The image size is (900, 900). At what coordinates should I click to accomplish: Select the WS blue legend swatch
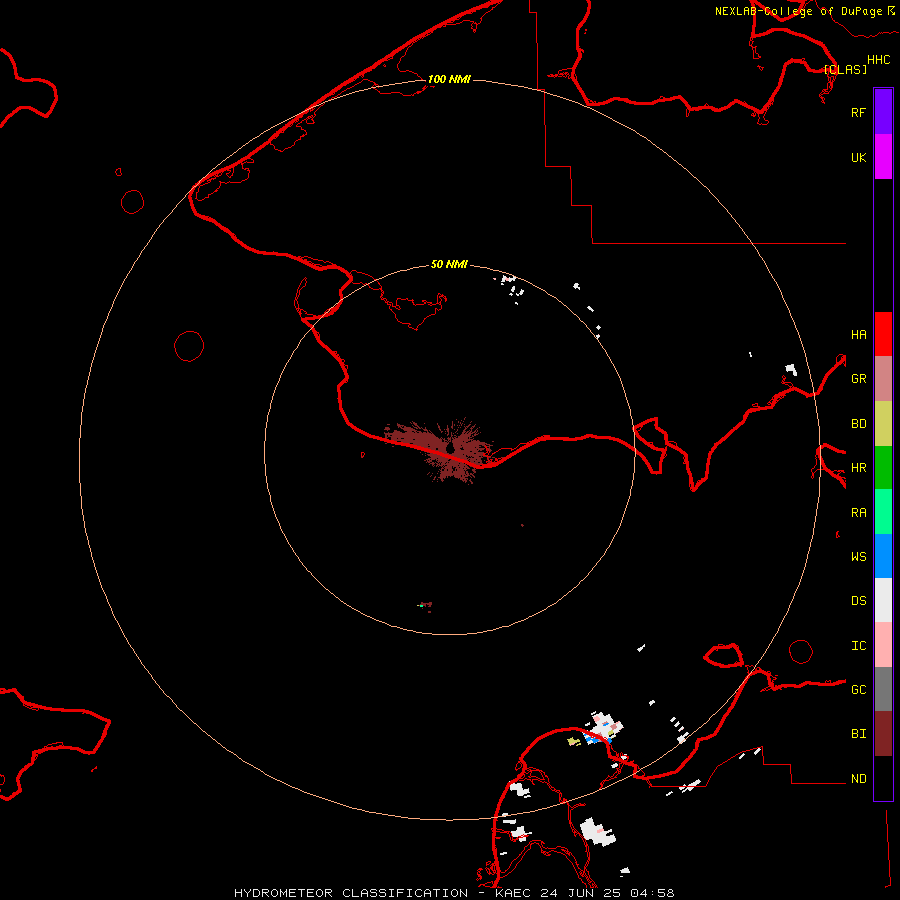[883, 556]
